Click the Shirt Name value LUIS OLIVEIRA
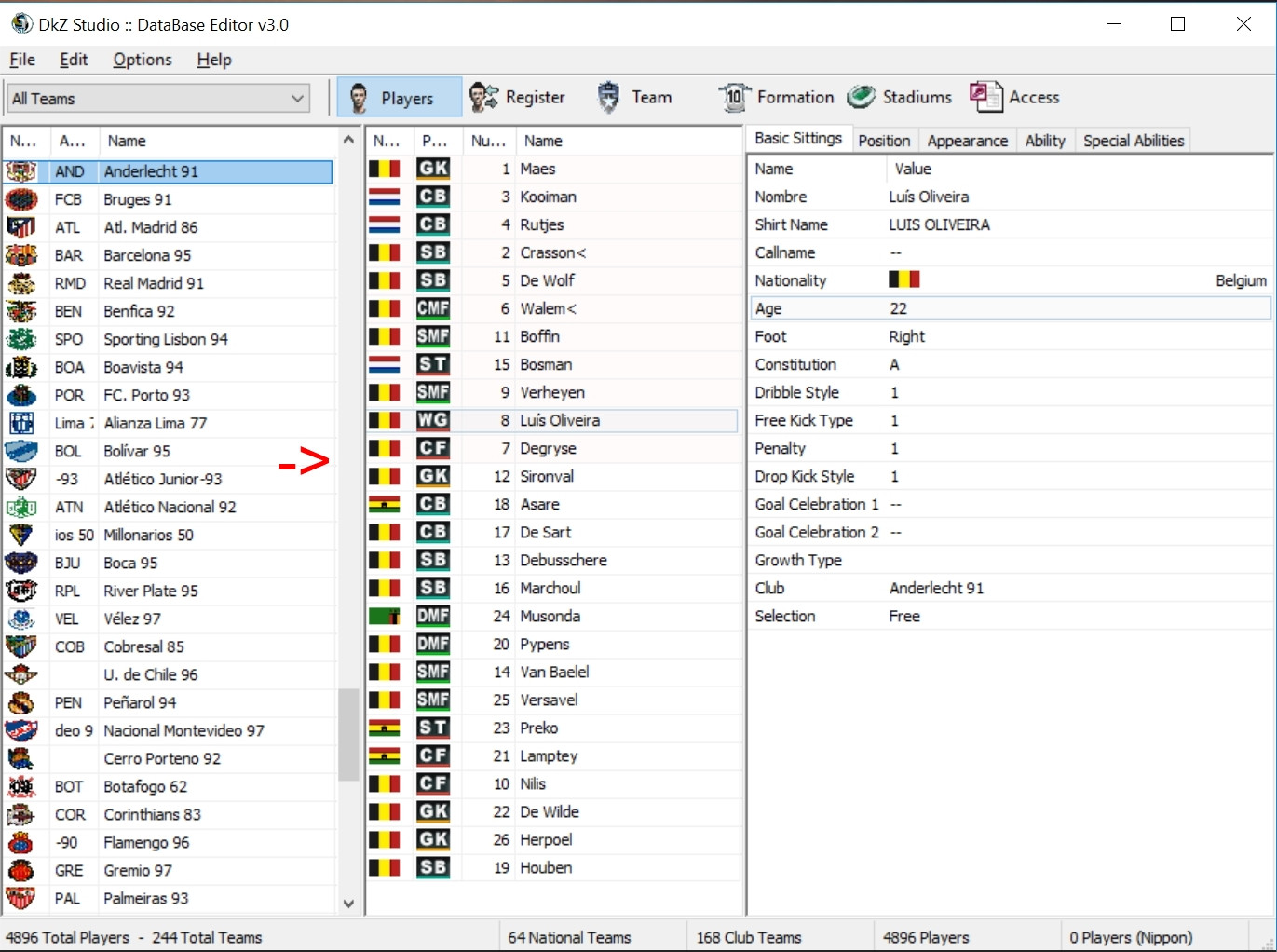Viewport: 1277px width, 952px height. point(940,224)
